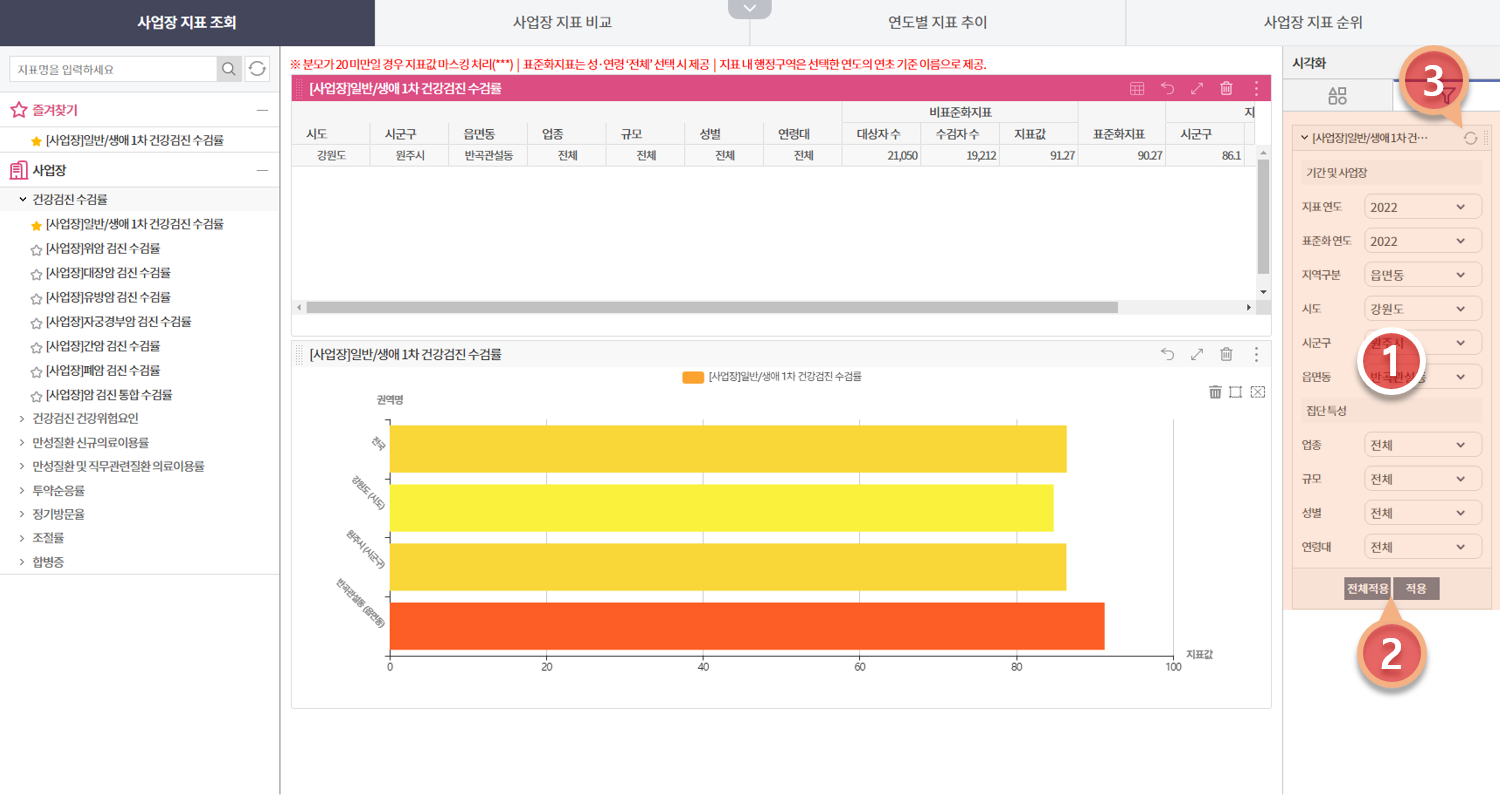The width and height of the screenshot is (1500, 797).
Task: Collapse the 즐겨찾기 section with its minus icon
Action: (262, 110)
